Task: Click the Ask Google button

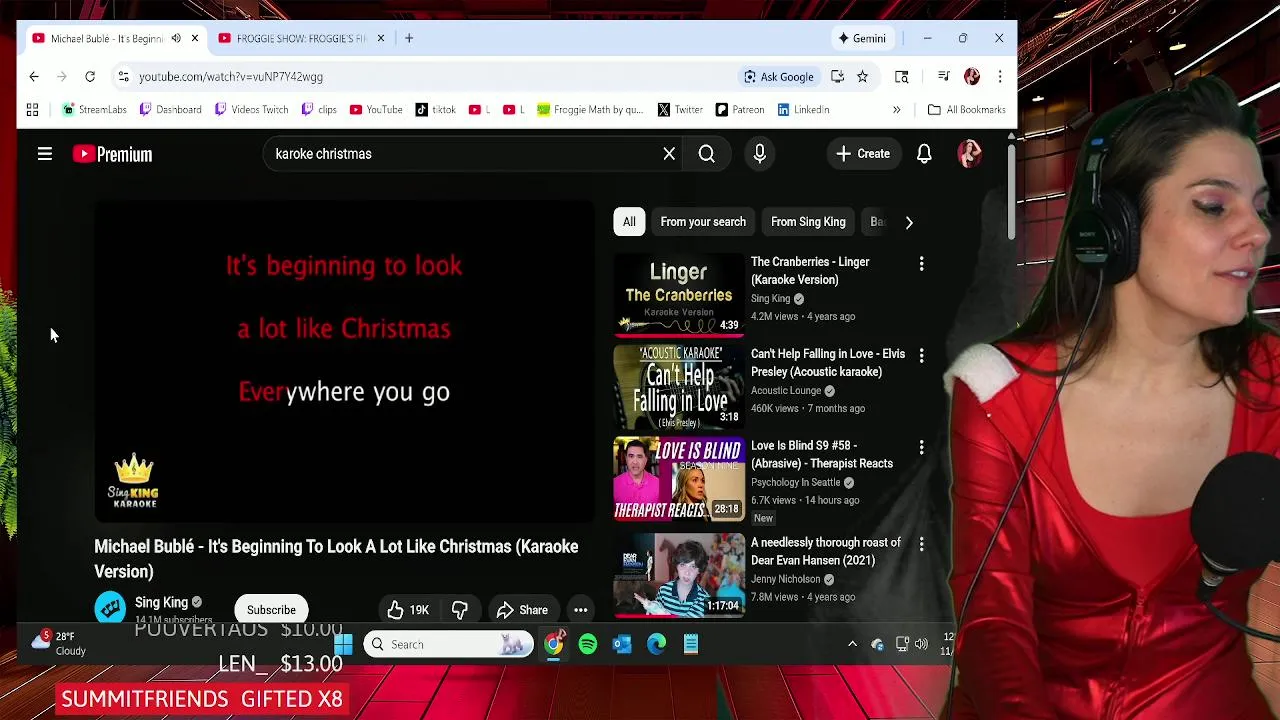Action: tap(778, 76)
